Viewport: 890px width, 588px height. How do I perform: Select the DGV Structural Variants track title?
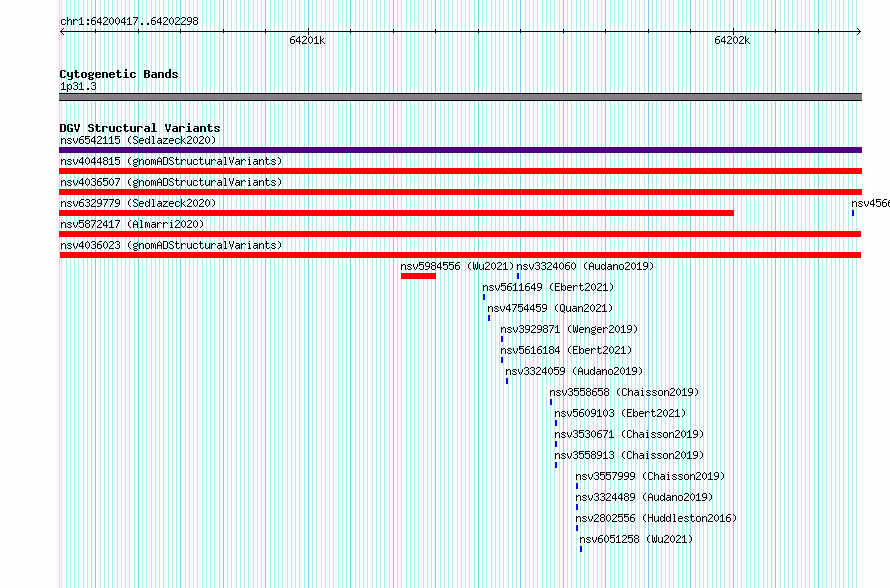(x=140, y=128)
